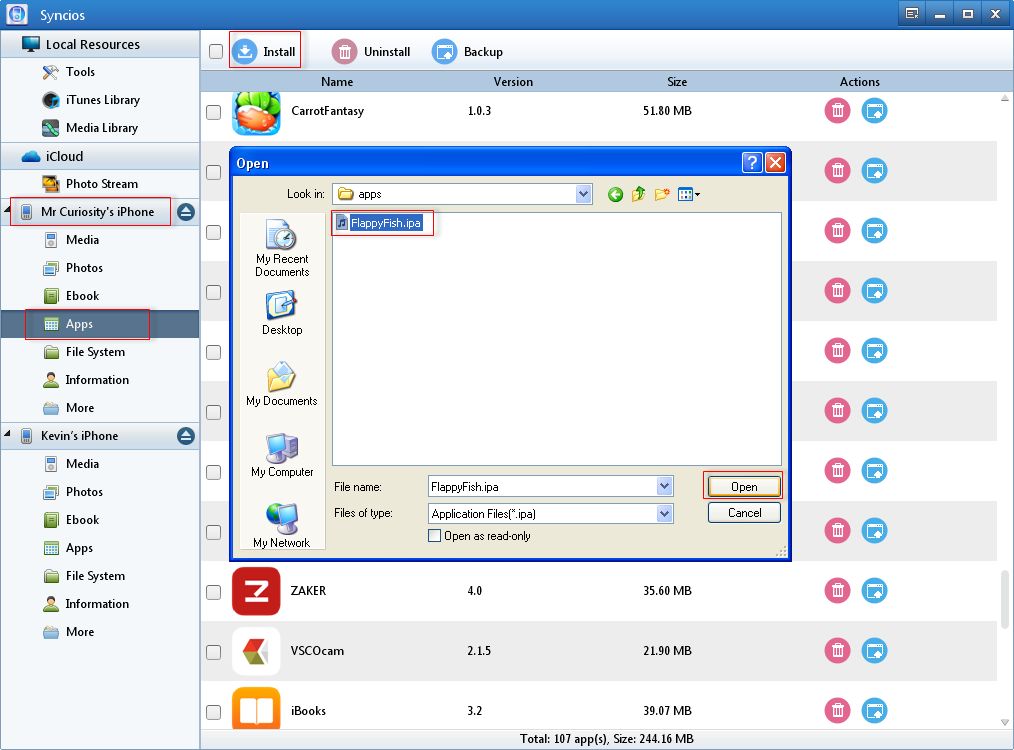The height and width of the screenshot is (750, 1014).
Task: Click the Install toolbar button
Action: click(265, 51)
